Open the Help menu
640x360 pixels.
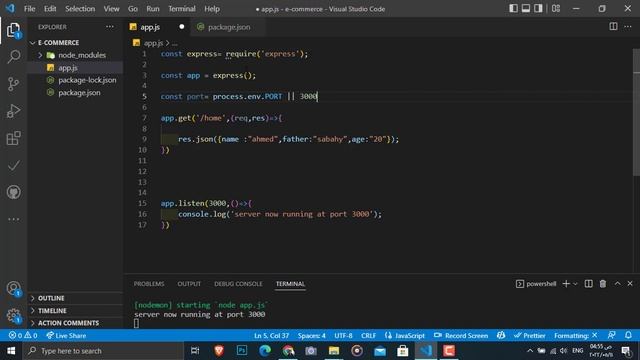[212, 9]
